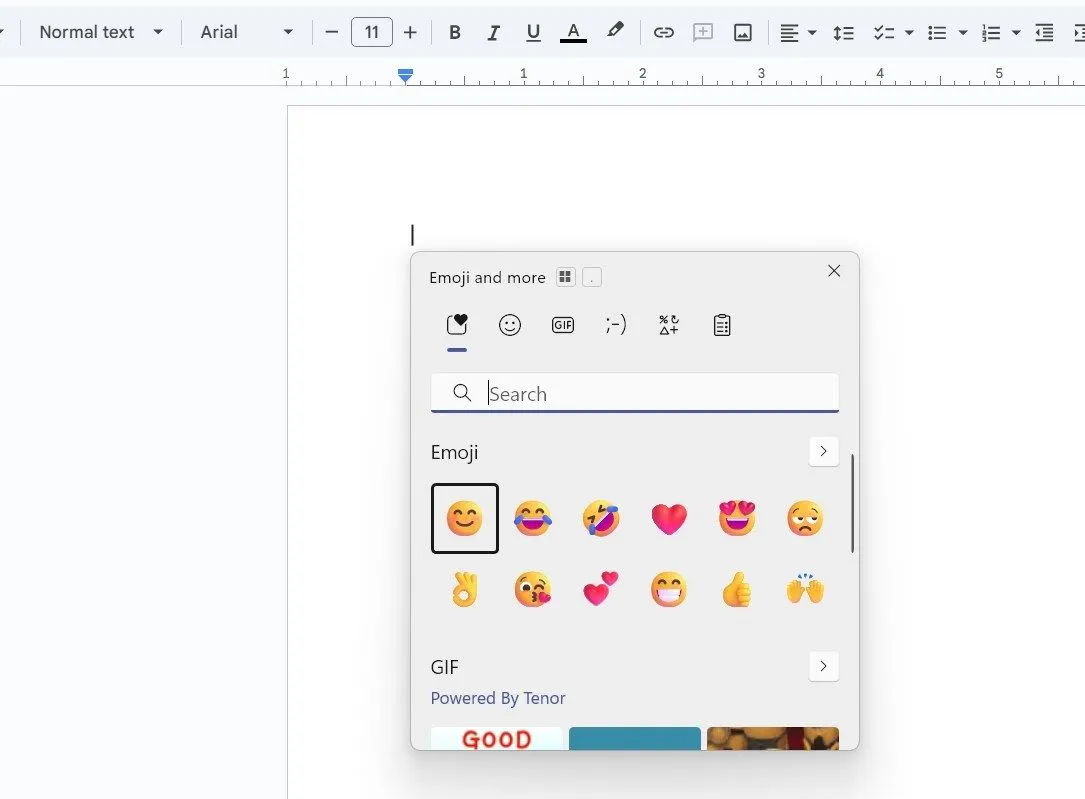Toggle italic formatting
The width and height of the screenshot is (1085, 799).
[x=493, y=32]
